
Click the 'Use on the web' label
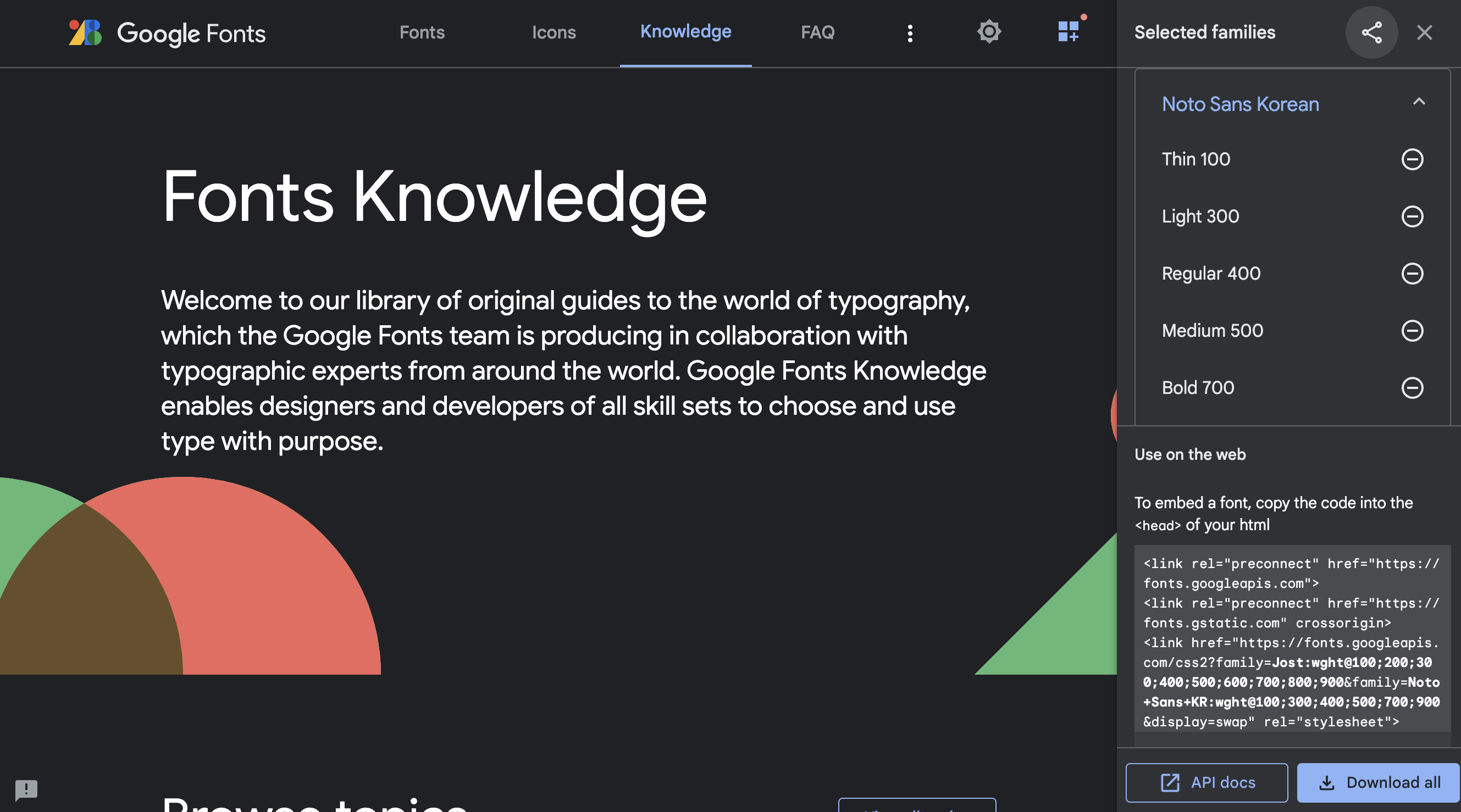point(1190,454)
